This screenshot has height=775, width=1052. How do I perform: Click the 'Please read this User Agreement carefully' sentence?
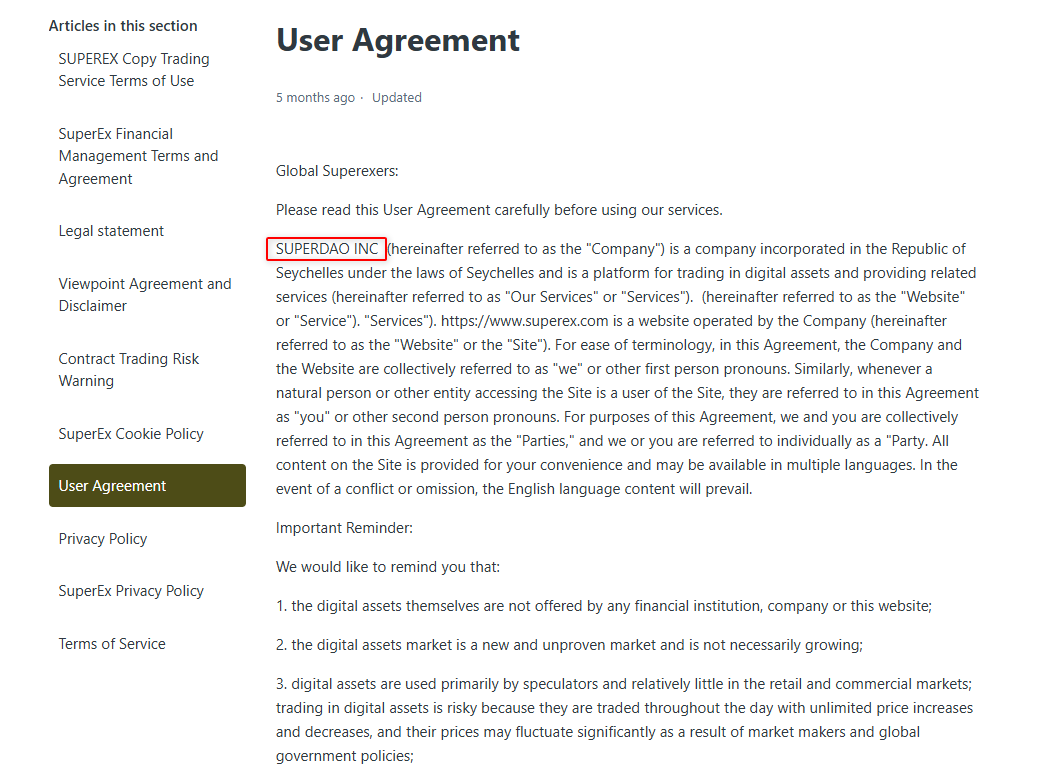(x=499, y=210)
